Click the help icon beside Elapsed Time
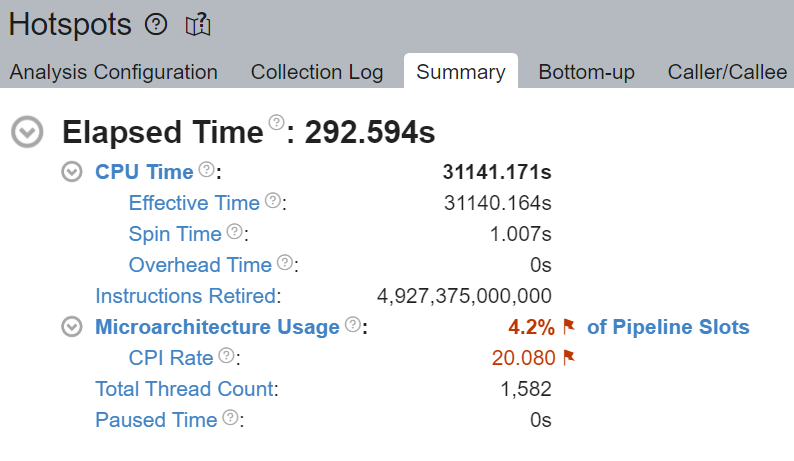Viewport: 794px width, 461px height. click(x=277, y=123)
